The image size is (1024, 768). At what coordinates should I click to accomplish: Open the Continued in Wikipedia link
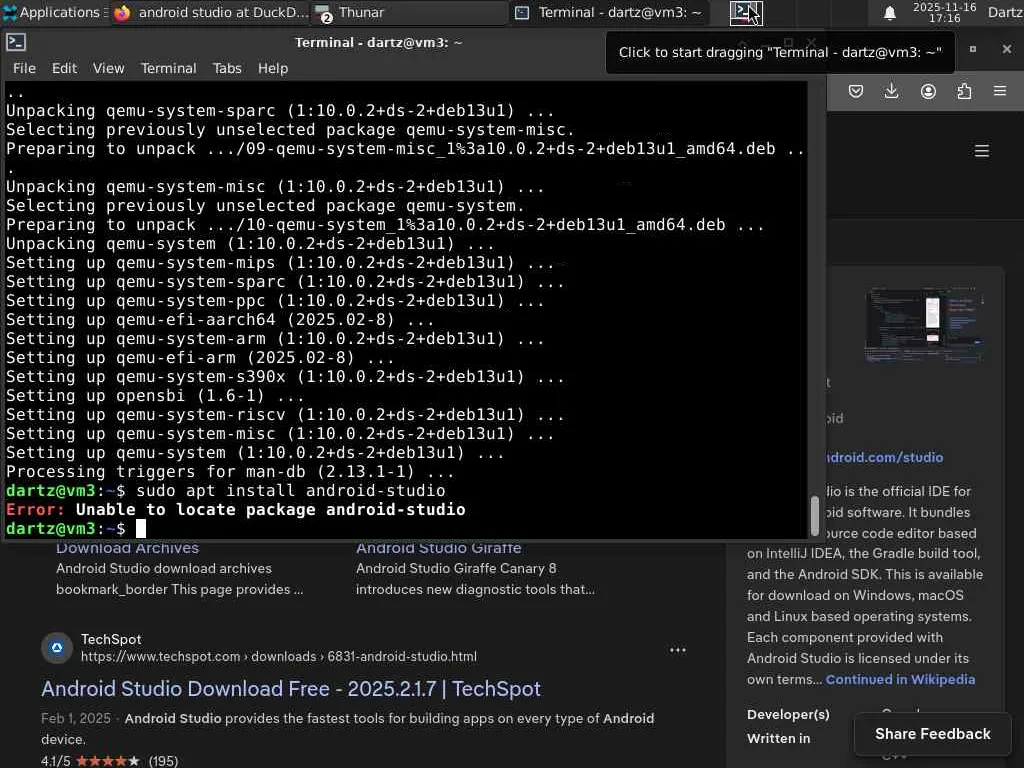900,679
